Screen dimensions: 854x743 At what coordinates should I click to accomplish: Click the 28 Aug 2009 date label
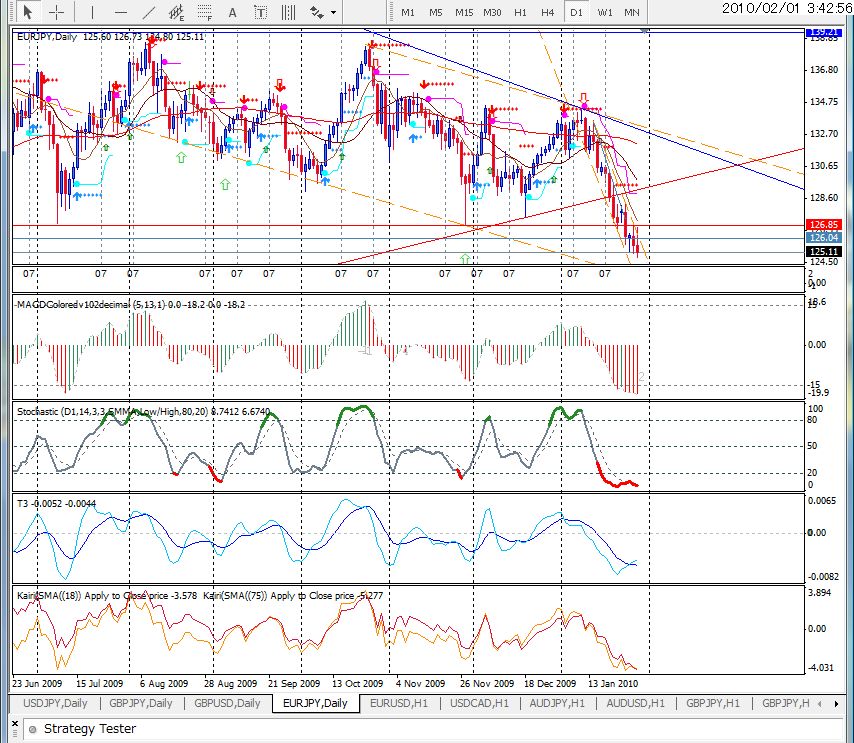230,683
